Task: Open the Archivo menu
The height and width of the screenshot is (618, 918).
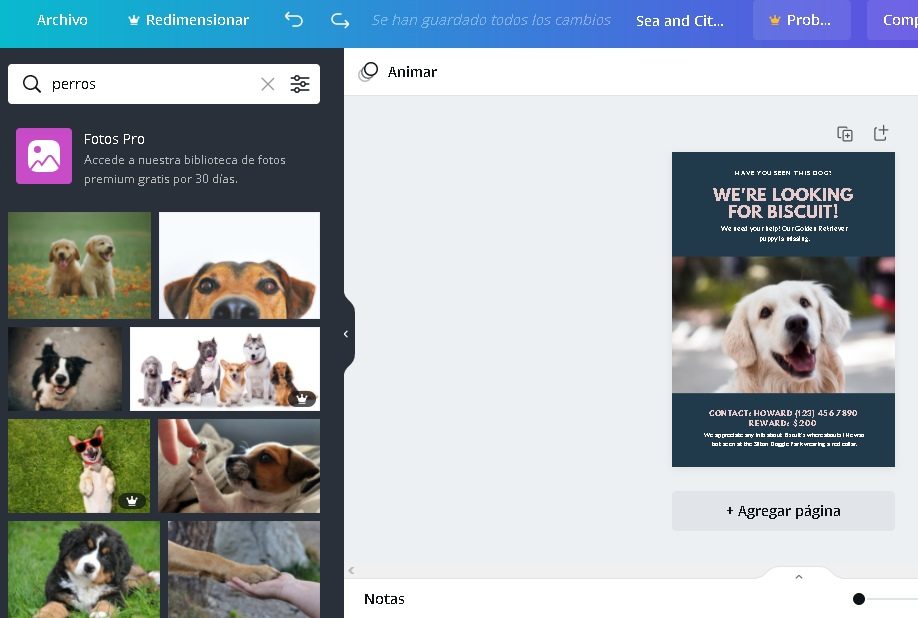Action: pos(62,19)
